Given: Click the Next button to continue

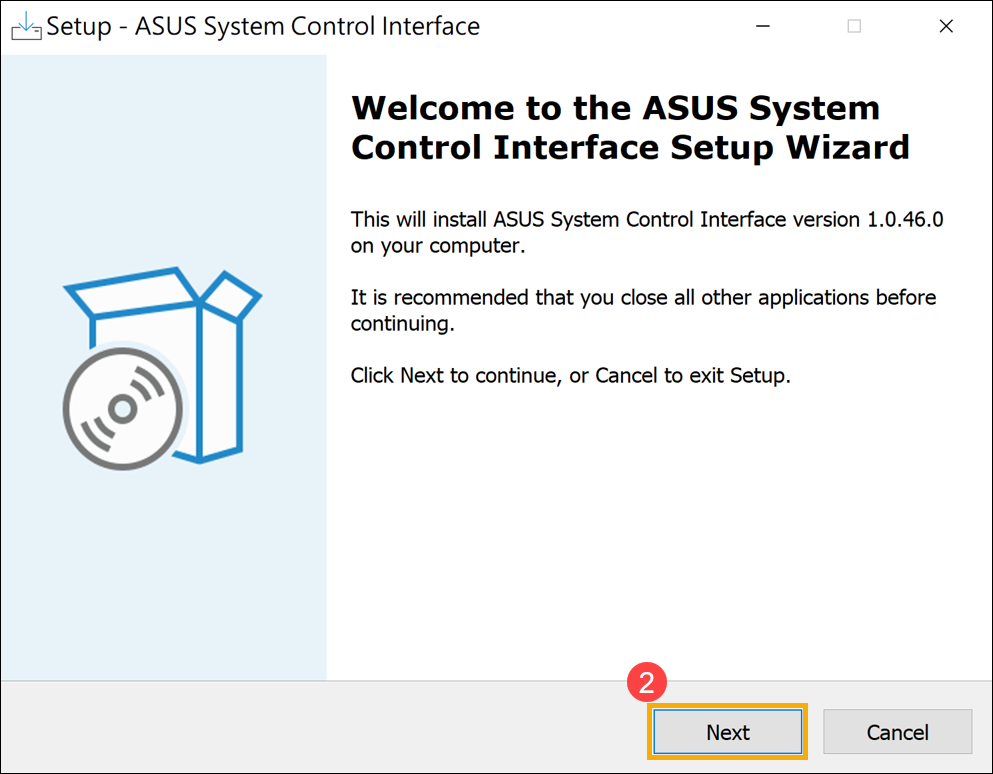Looking at the screenshot, I should 727,732.
